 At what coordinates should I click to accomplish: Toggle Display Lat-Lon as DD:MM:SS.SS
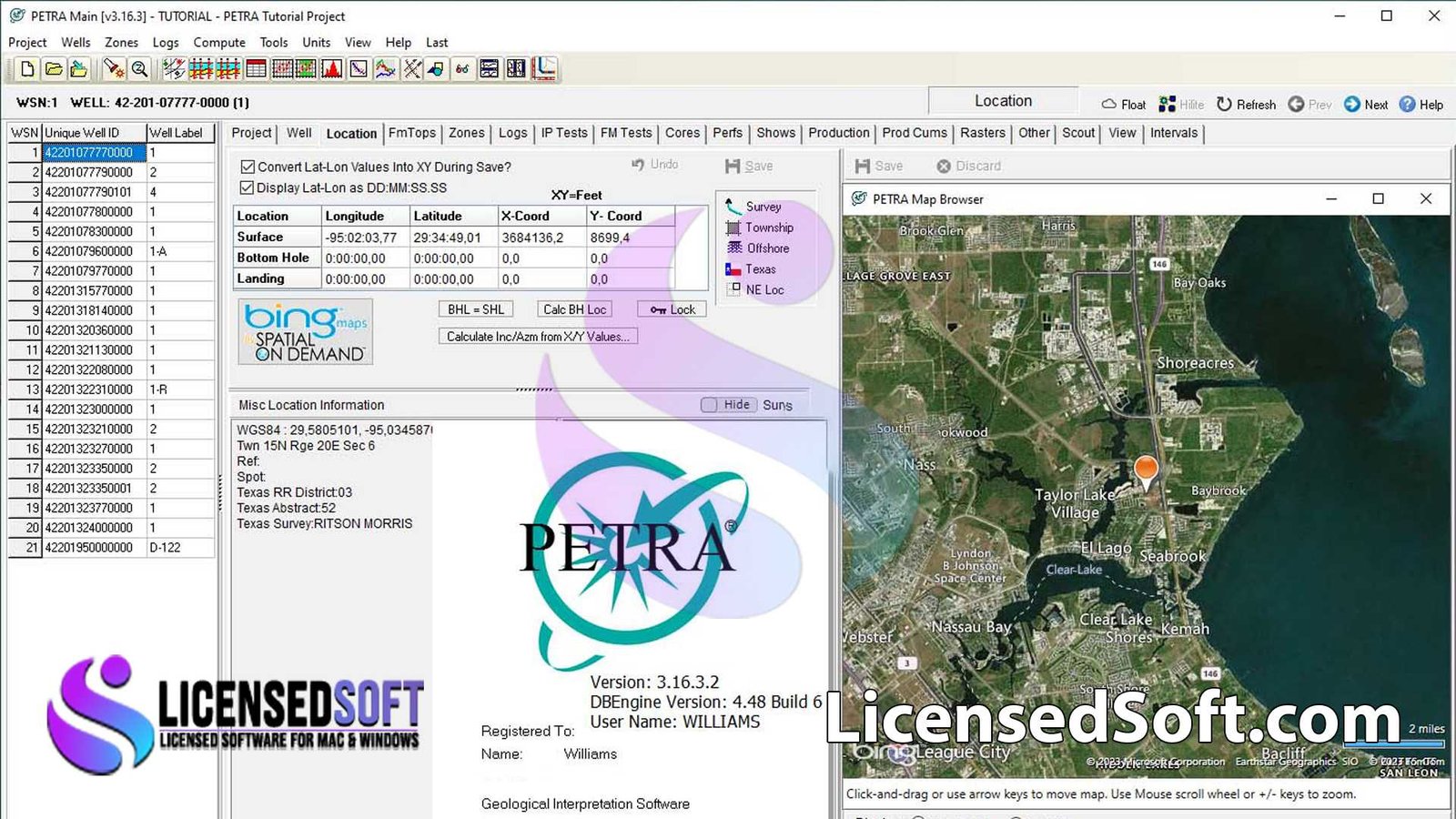pyautogui.click(x=247, y=187)
